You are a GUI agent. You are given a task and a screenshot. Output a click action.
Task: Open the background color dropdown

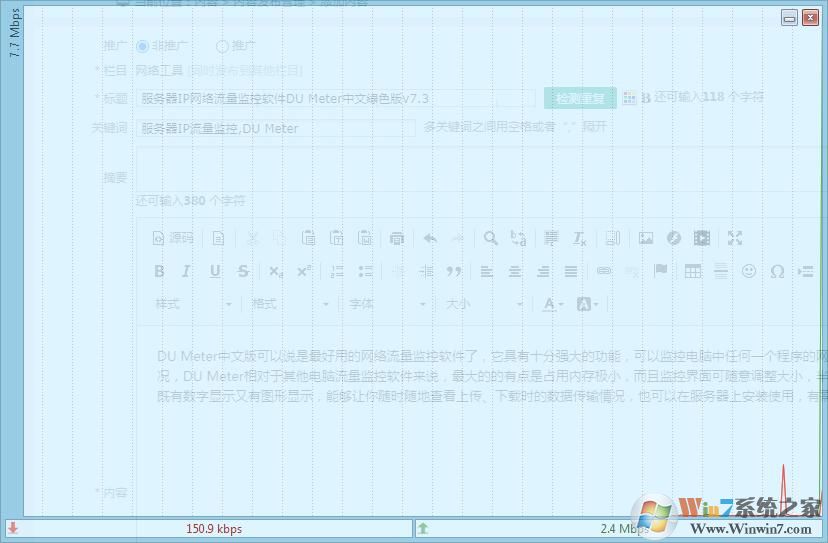[x=587, y=304]
